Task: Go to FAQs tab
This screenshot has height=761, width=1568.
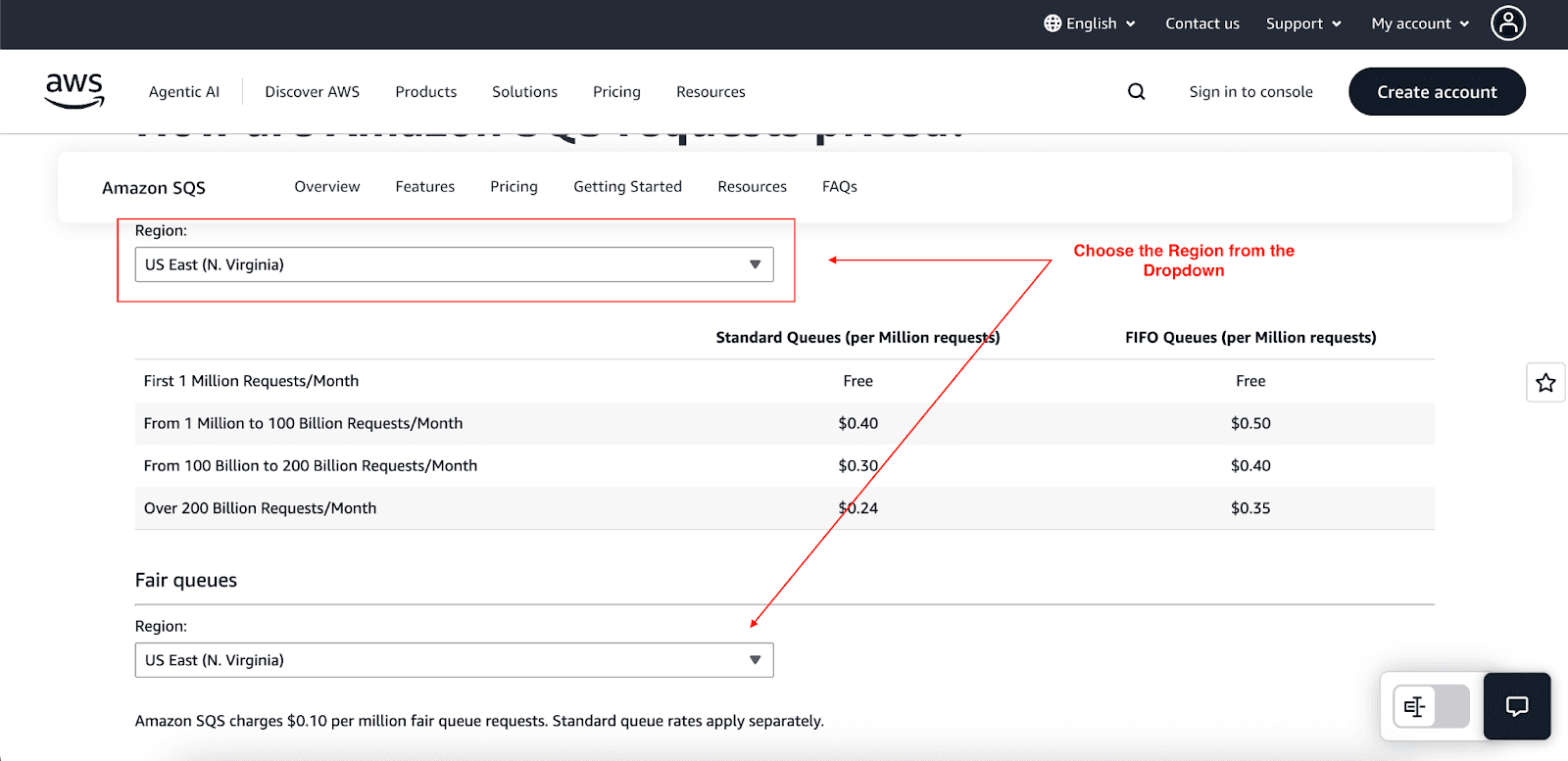Action: tap(840, 186)
